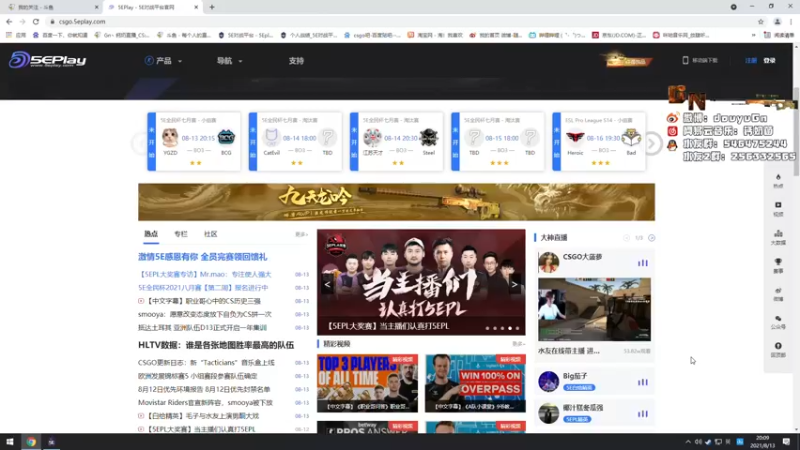Go back using browser back arrow
This screenshot has width=800, height=450.
(9, 21)
